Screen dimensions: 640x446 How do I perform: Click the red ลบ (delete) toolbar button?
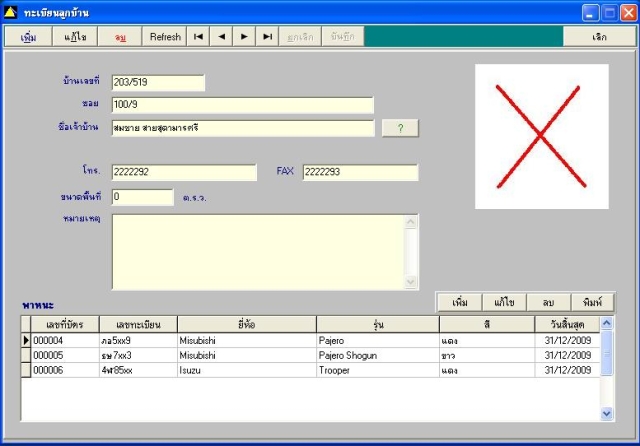(120, 37)
